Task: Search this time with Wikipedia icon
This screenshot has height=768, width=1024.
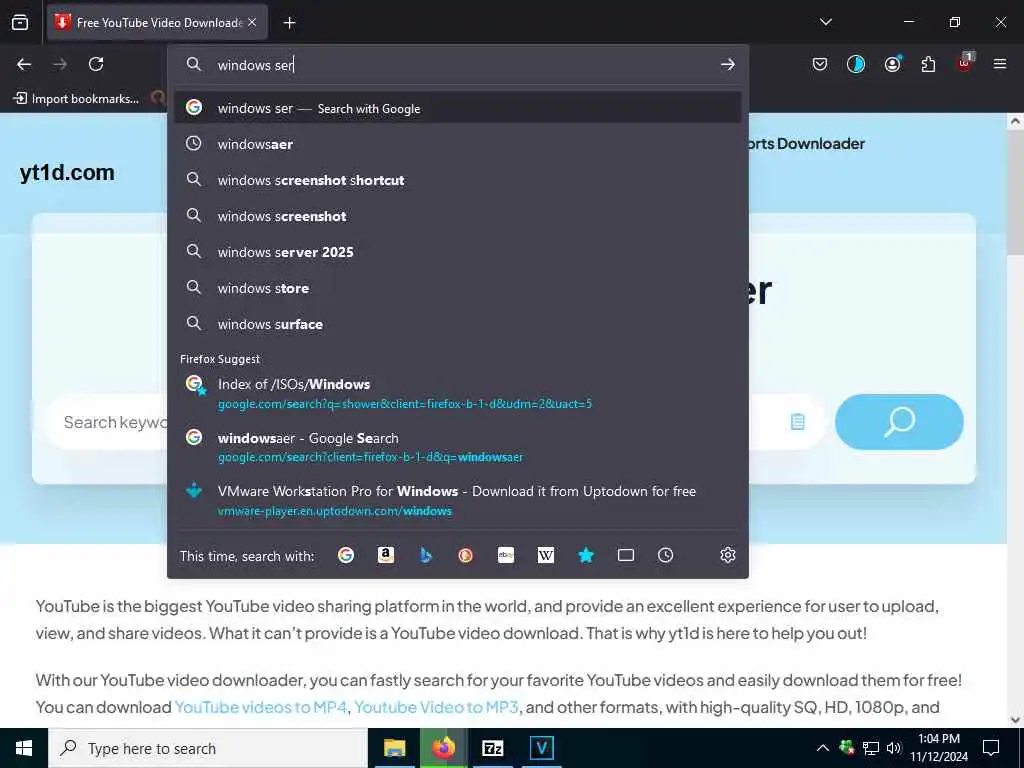Action: [546, 555]
